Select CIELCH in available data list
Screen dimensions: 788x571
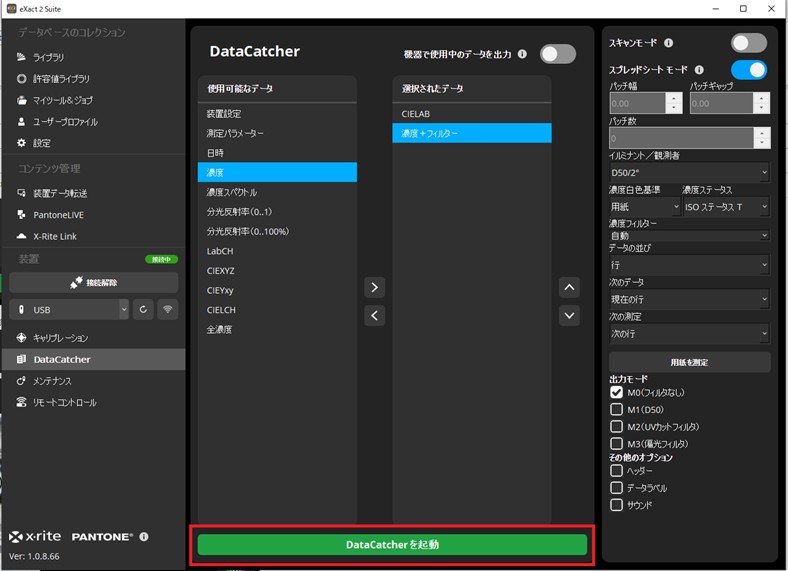277,310
